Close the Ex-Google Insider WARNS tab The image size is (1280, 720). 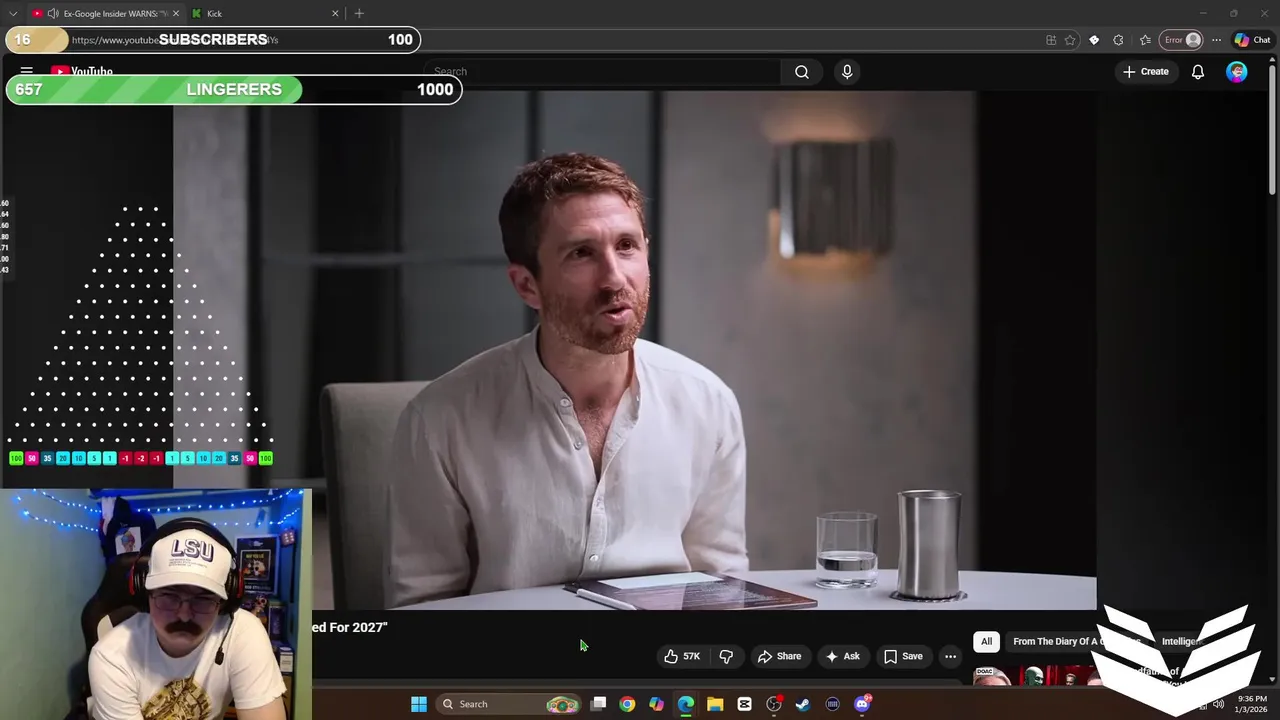click(x=176, y=13)
